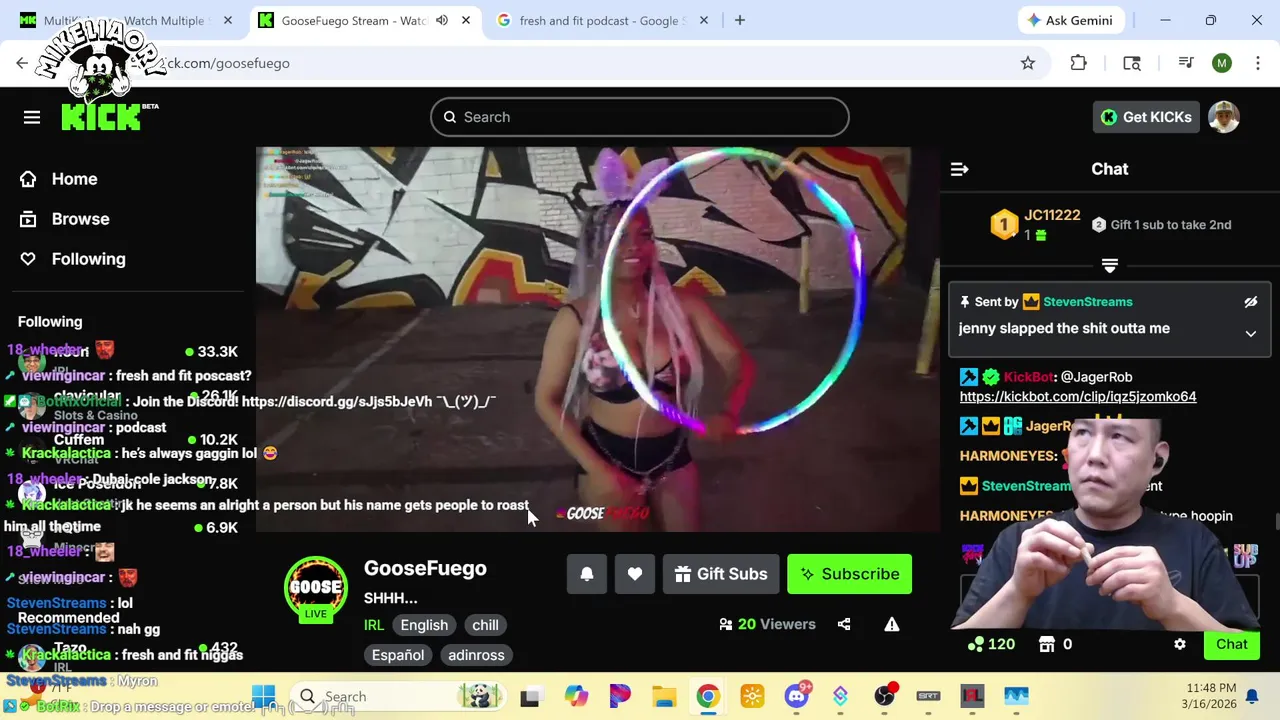1280x720 pixels.
Task: Click the adinross tag
Action: 476,655
